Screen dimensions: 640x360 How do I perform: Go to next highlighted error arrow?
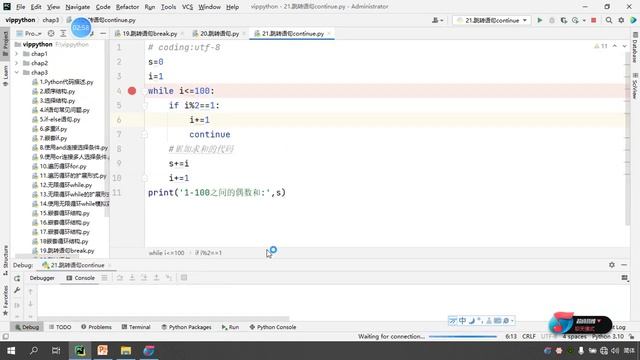click(x=624, y=46)
